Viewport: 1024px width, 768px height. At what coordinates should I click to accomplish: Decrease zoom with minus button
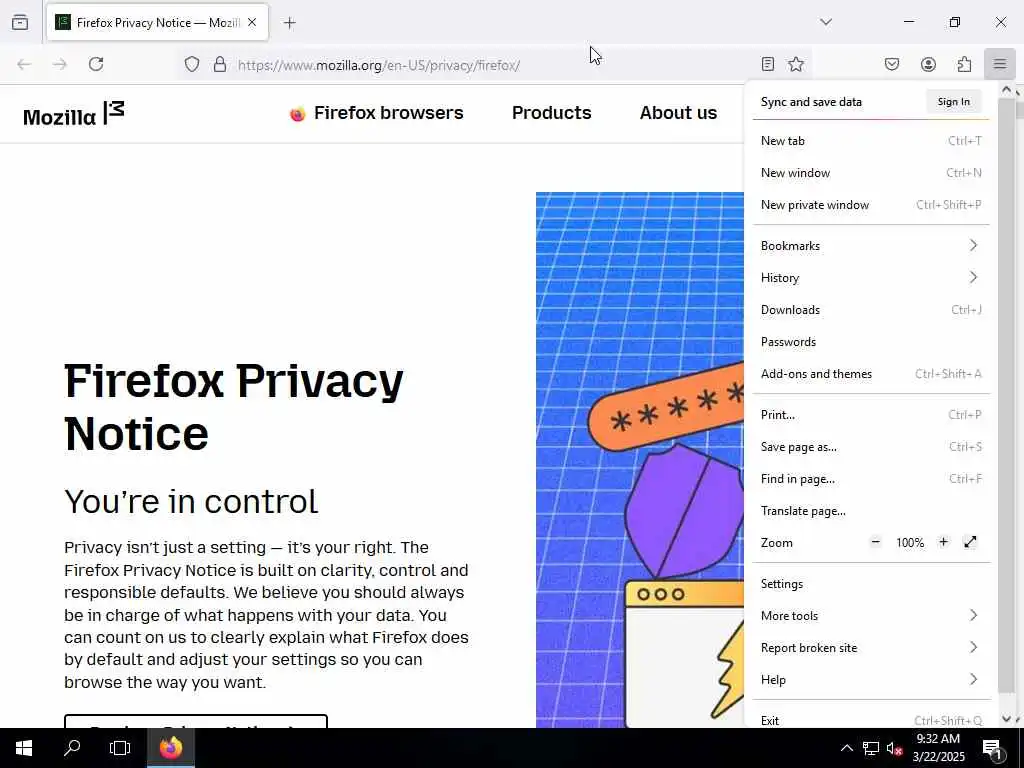coord(876,542)
